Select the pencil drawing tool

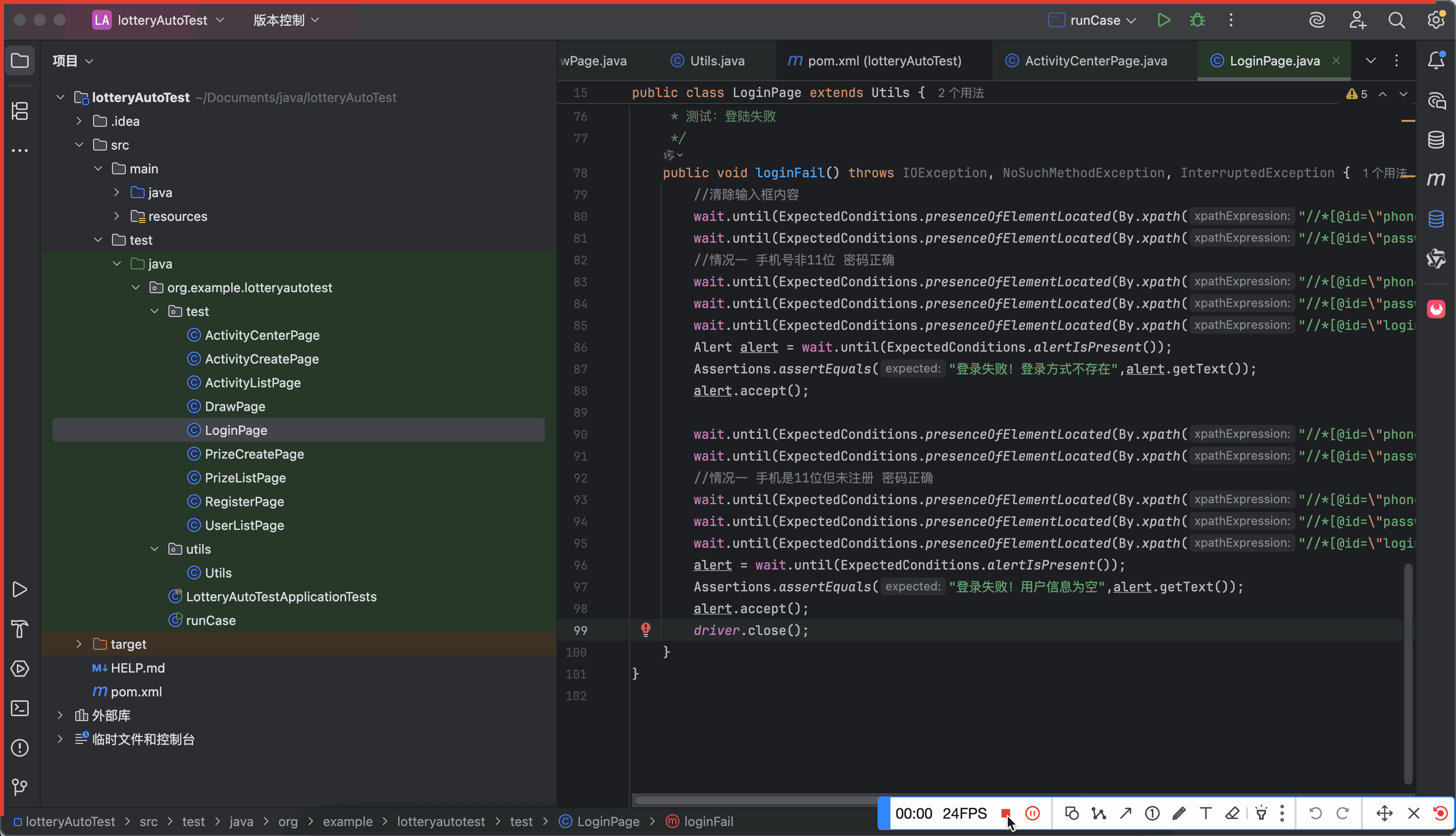click(x=1179, y=813)
